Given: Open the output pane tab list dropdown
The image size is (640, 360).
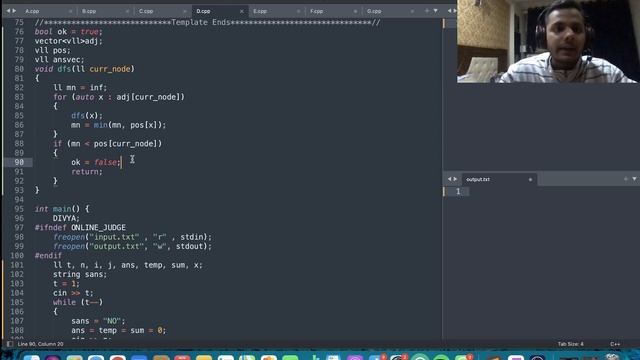Looking at the screenshot, I should [x=634, y=179].
